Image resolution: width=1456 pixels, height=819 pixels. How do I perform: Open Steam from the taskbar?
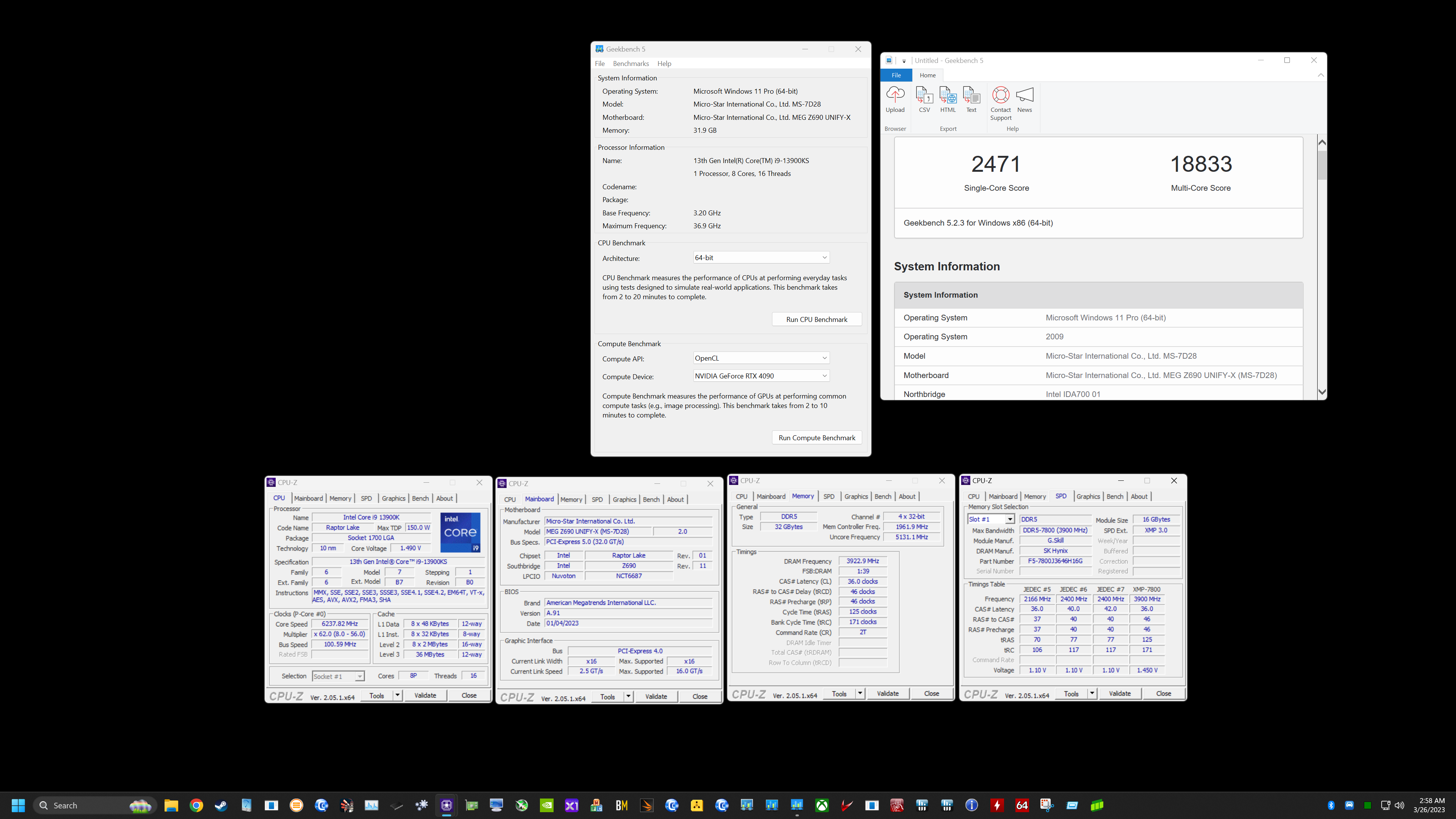click(x=221, y=805)
